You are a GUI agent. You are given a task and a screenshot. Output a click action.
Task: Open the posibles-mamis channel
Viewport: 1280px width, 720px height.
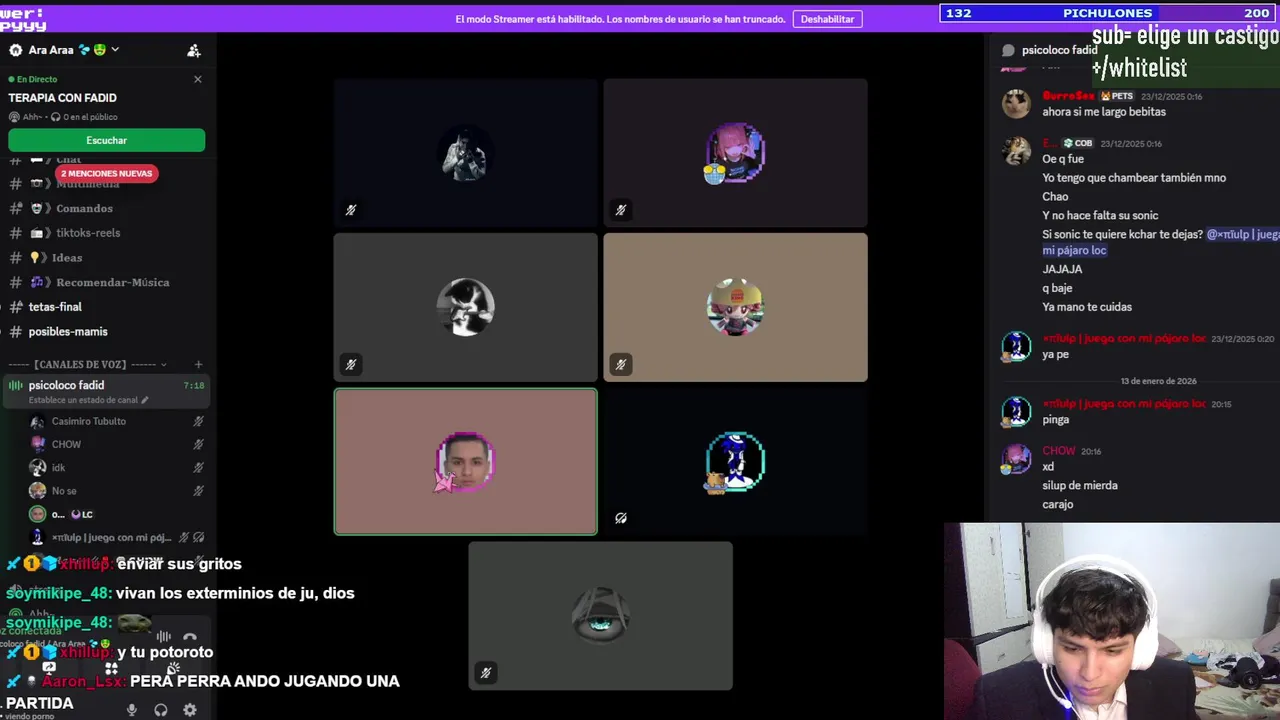coord(68,331)
